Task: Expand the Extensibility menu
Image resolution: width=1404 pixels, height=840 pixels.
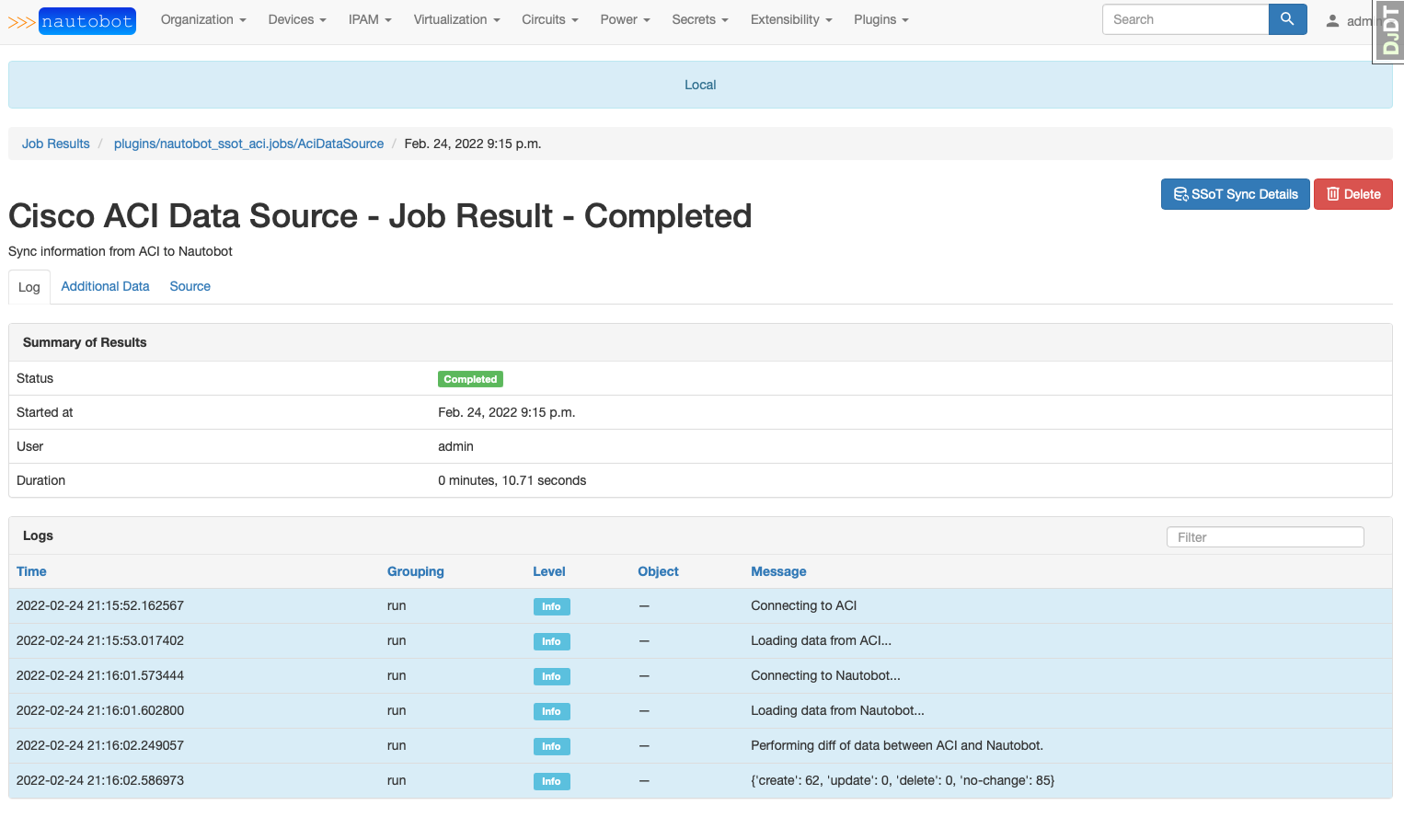Action: [x=791, y=19]
